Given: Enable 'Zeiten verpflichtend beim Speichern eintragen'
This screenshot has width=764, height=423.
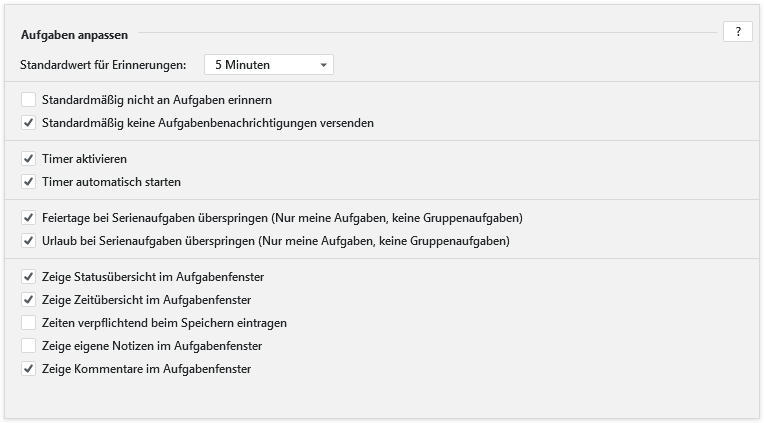Looking at the screenshot, I should (x=28, y=323).
